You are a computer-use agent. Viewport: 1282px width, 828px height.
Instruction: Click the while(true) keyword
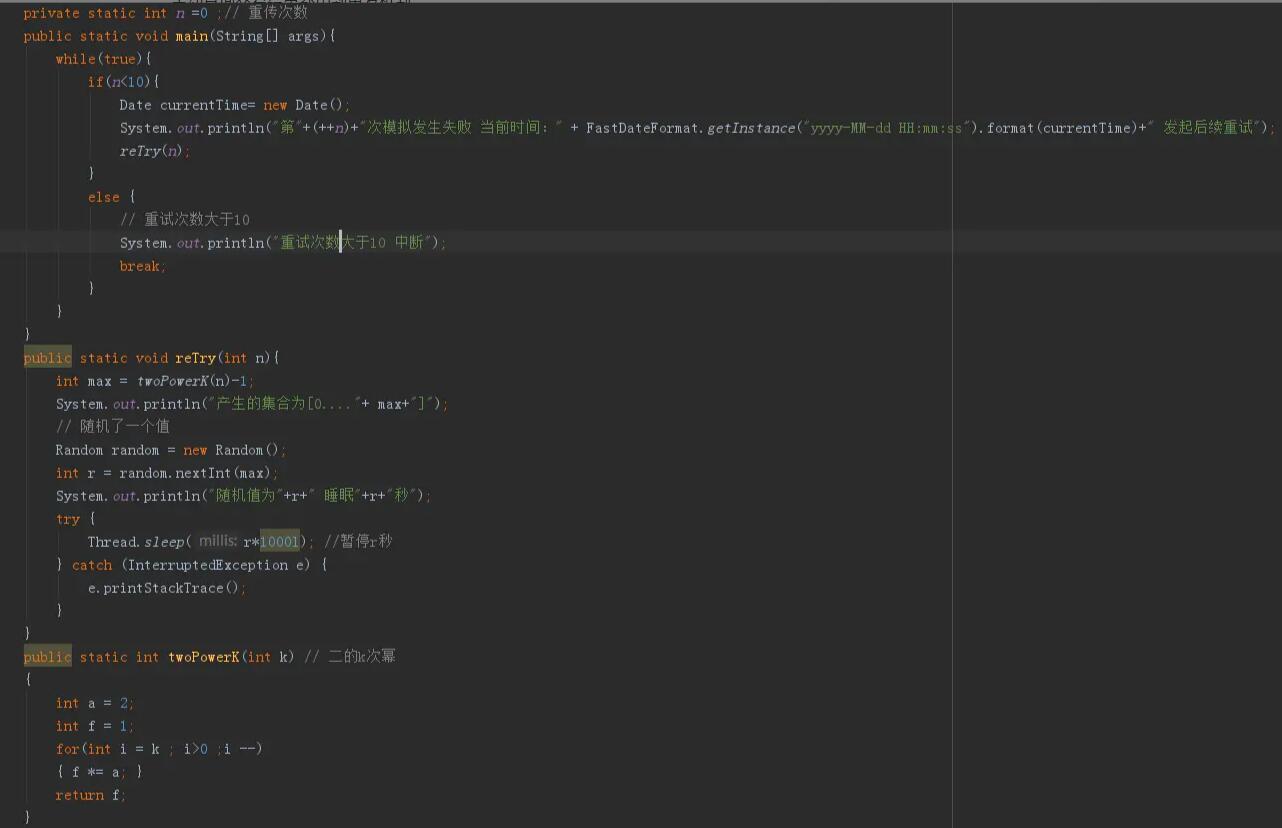coord(75,58)
